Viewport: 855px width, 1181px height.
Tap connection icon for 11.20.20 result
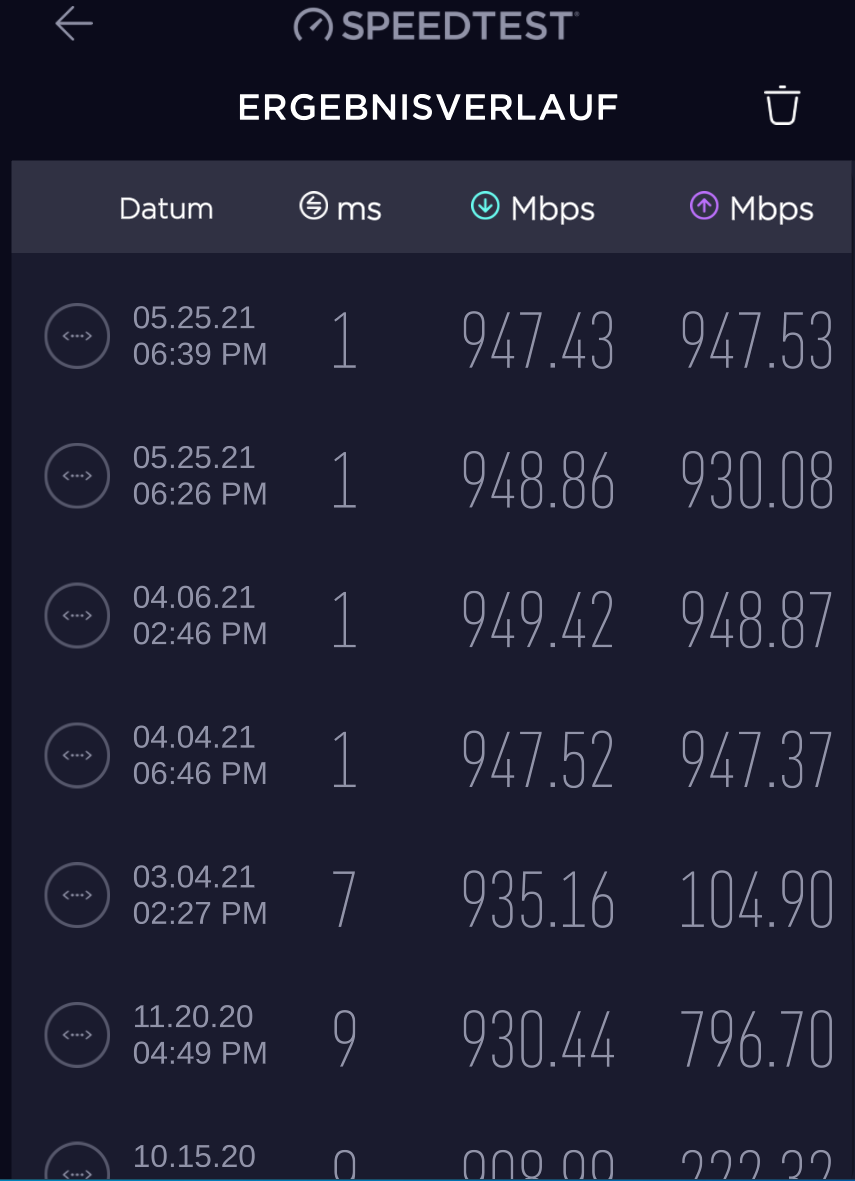pos(77,1035)
